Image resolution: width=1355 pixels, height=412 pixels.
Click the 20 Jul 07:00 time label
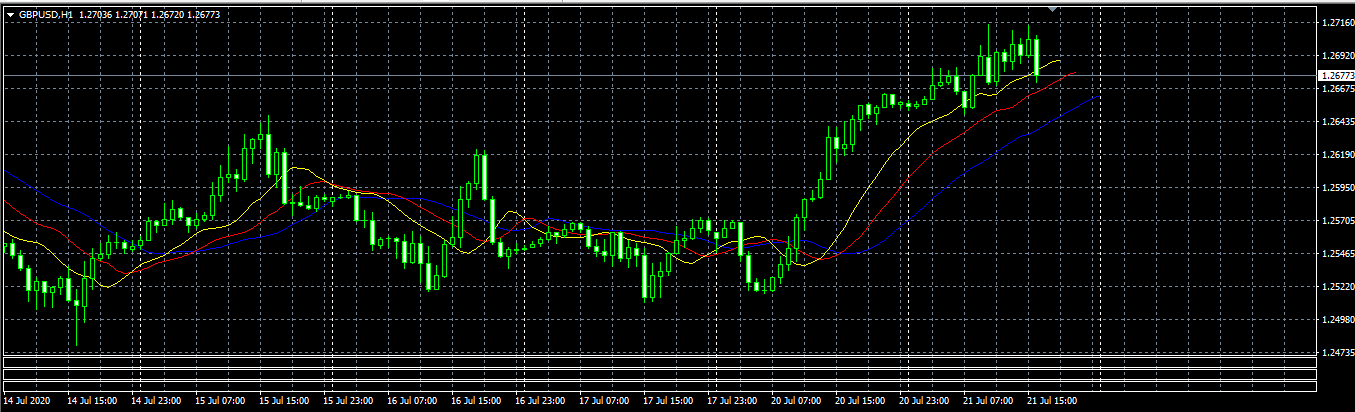click(x=796, y=401)
